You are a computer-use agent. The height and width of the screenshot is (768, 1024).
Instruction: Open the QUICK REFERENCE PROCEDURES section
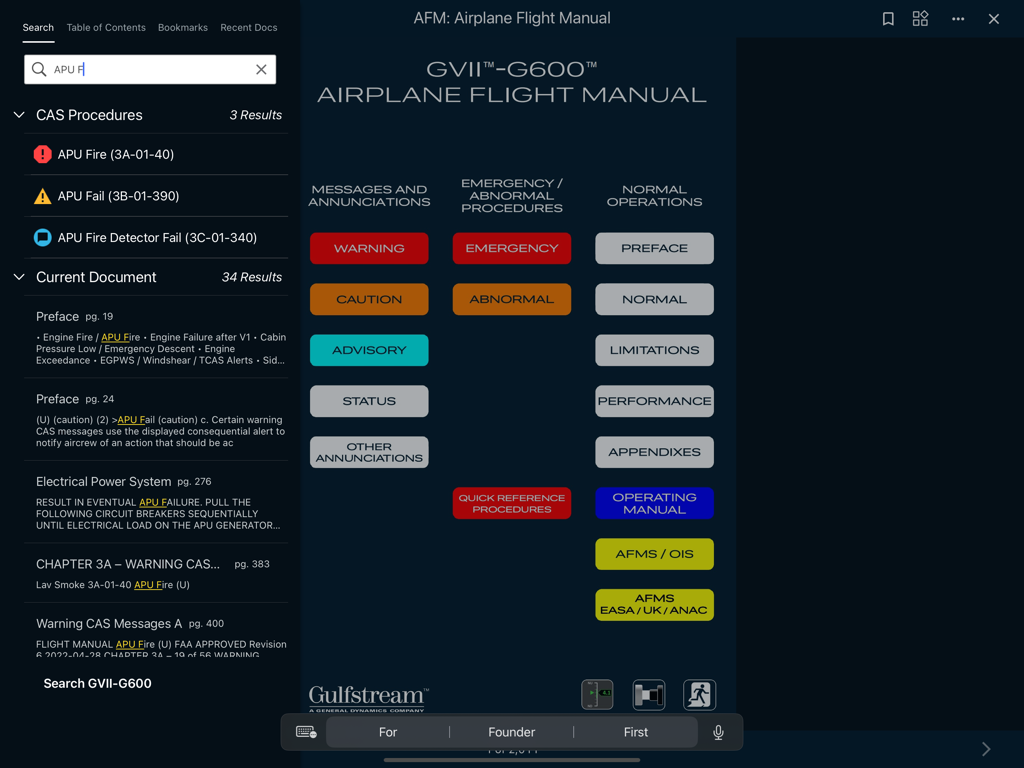tap(512, 503)
